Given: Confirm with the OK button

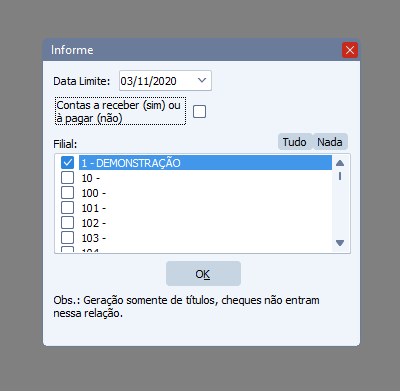Looking at the screenshot, I should click(x=203, y=274).
